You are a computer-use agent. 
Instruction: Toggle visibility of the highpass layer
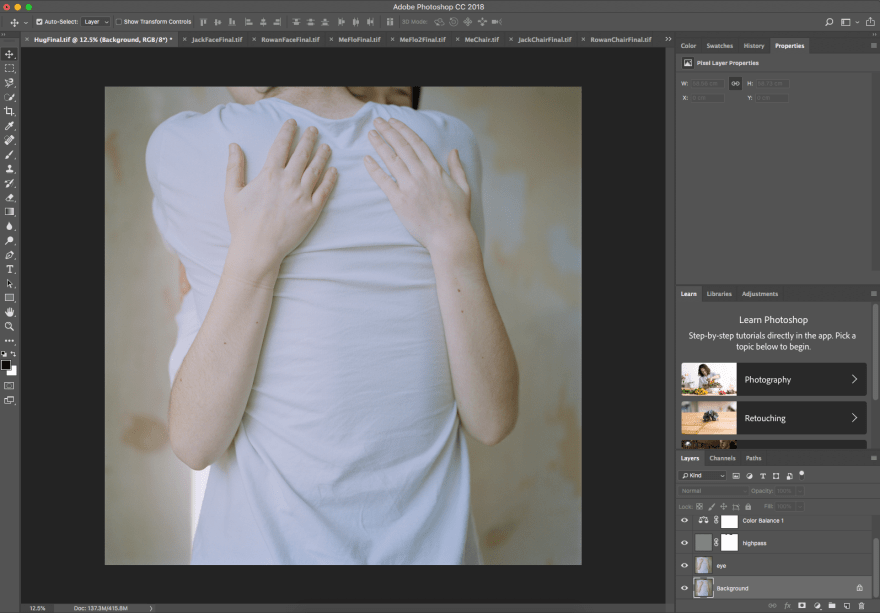(x=685, y=542)
